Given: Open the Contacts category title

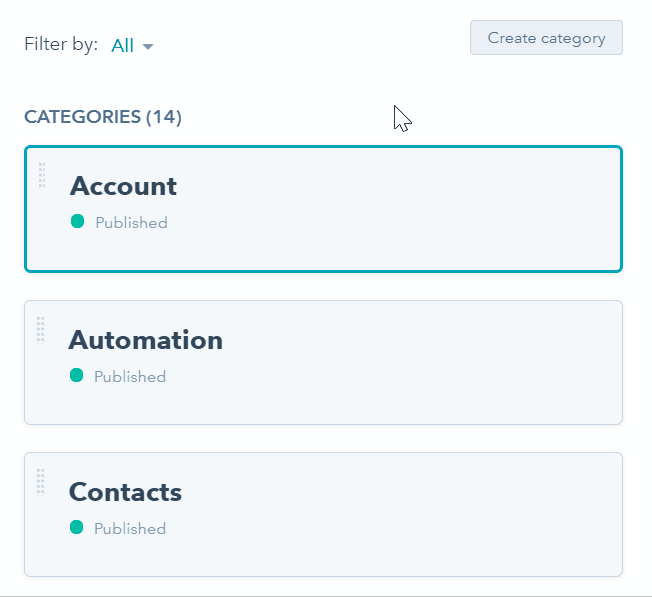Looking at the screenshot, I should pyautogui.click(x=125, y=492).
